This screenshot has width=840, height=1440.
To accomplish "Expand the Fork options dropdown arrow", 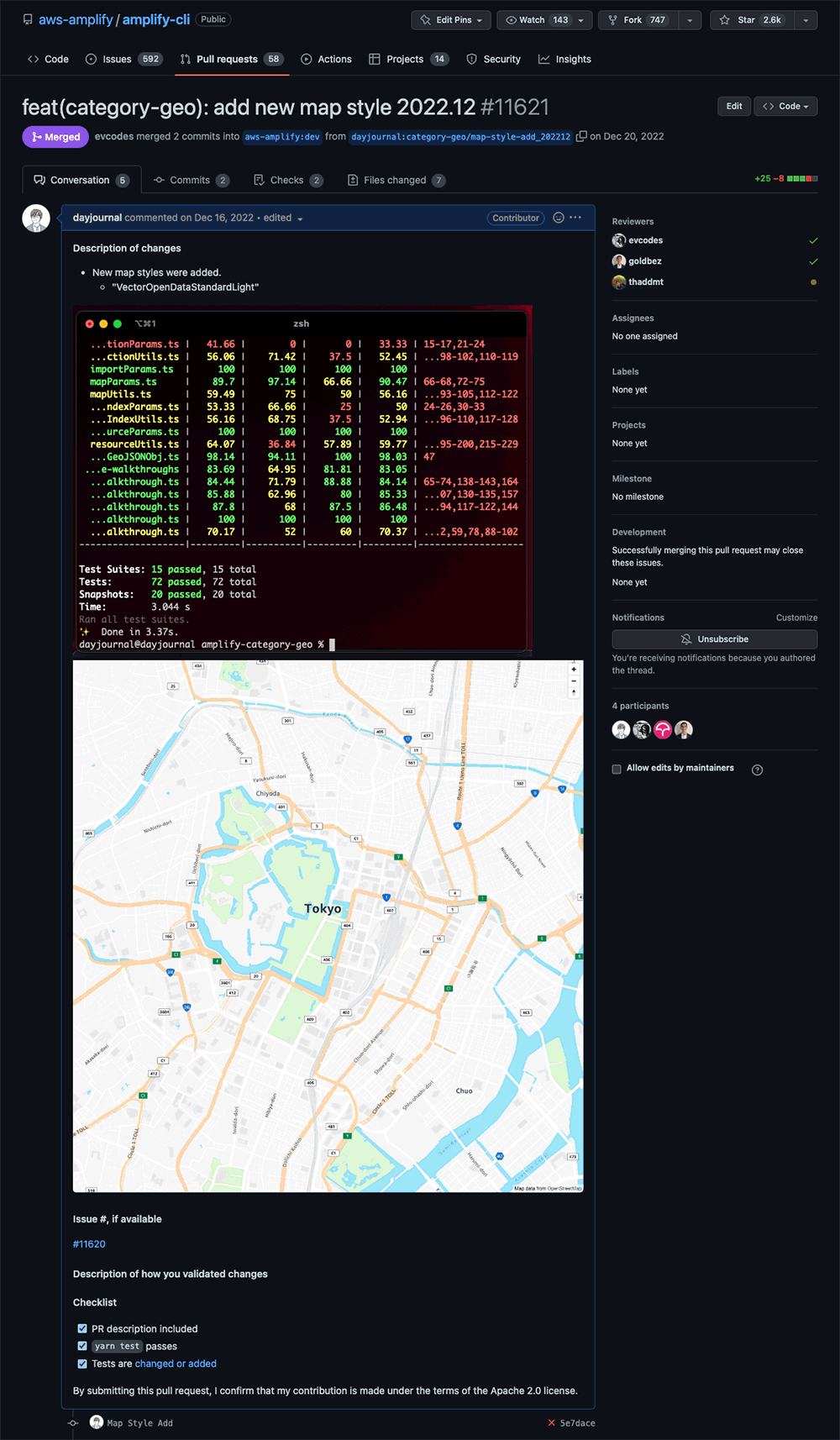I will (x=690, y=20).
